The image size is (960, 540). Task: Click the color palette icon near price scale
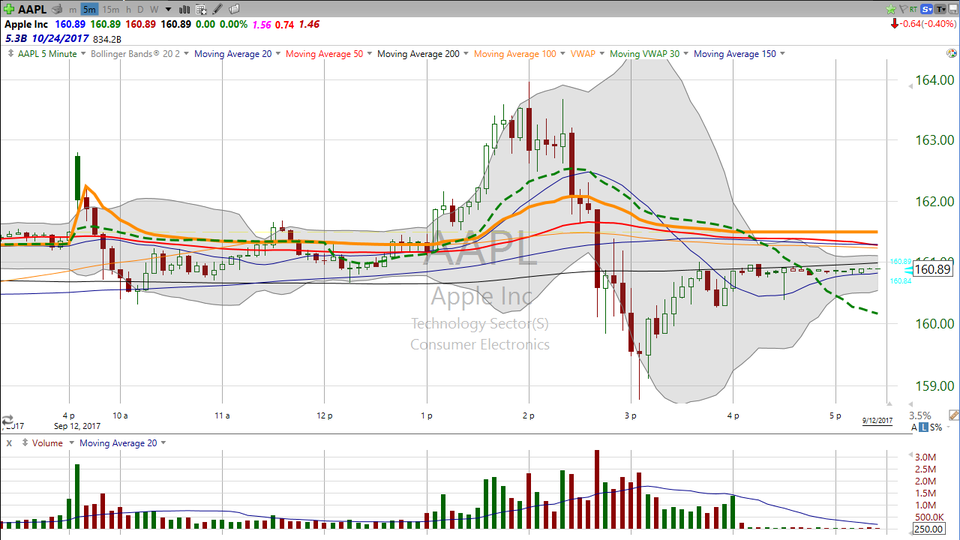[951, 54]
